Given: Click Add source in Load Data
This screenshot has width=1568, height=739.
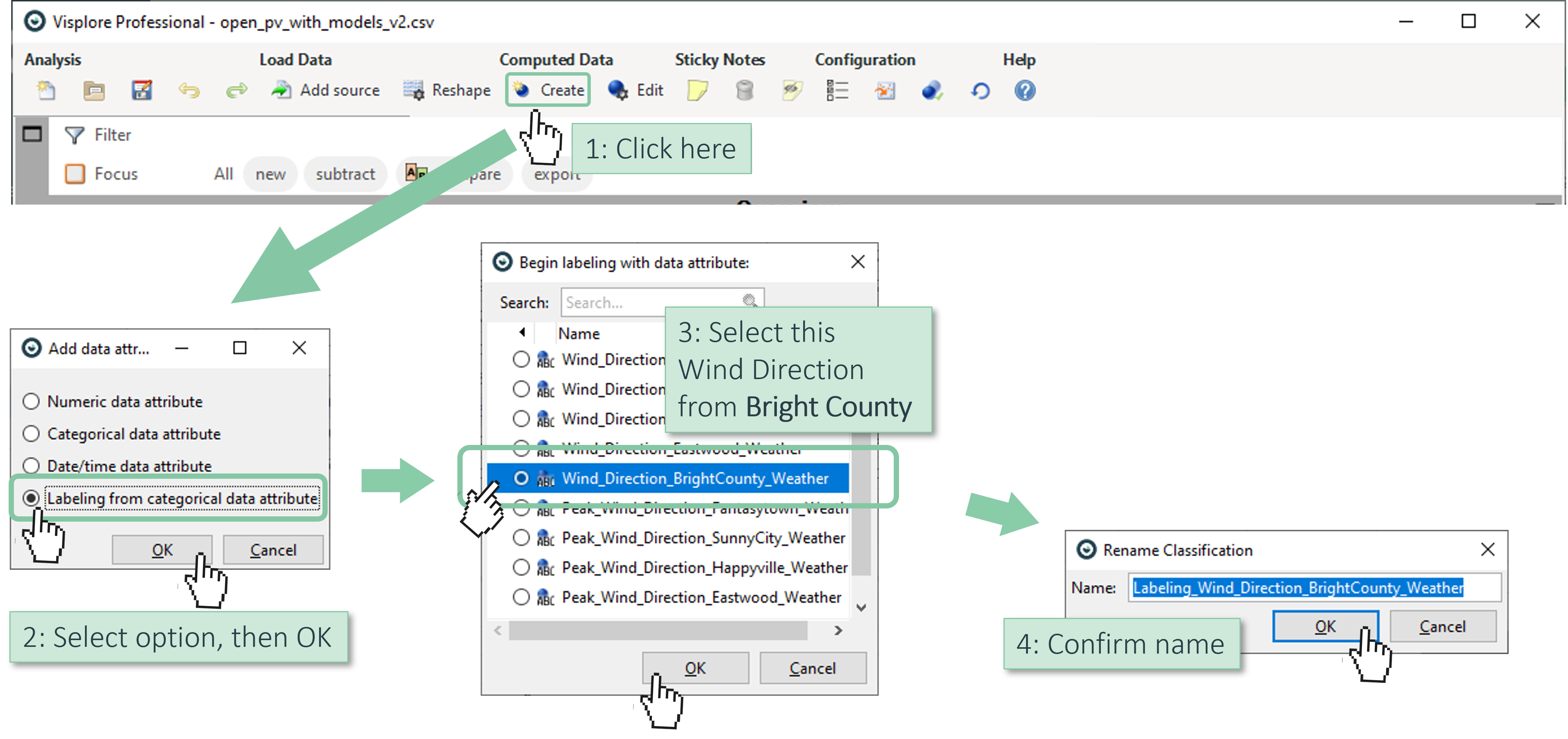Looking at the screenshot, I should pyautogui.click(x=325, y=90).
